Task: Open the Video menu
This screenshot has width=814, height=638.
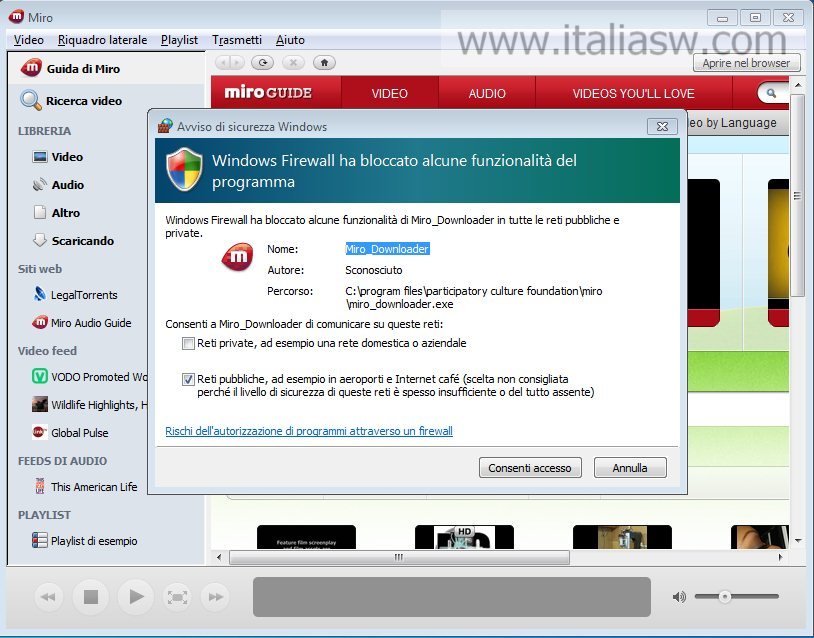Action: tap(29, 40)
